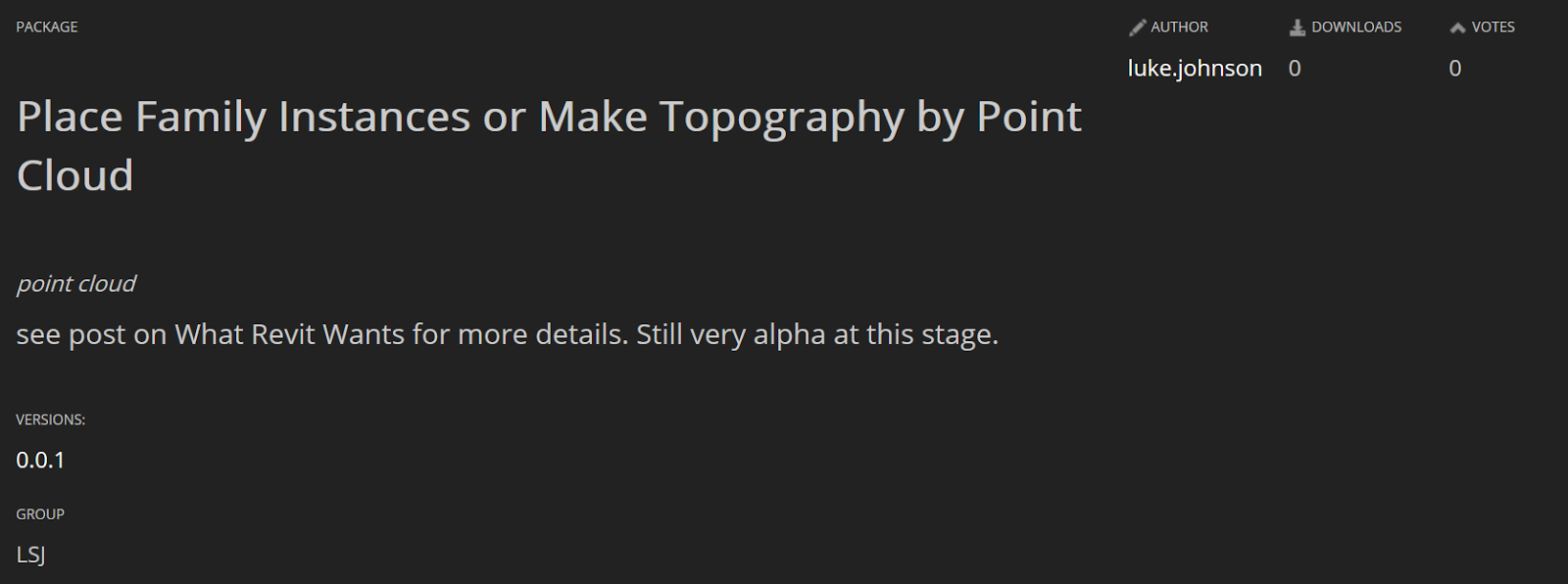Click the GROUP section label
Image resolution: width=1568 pixels, height=584 pixels.
tap(40, 514)
